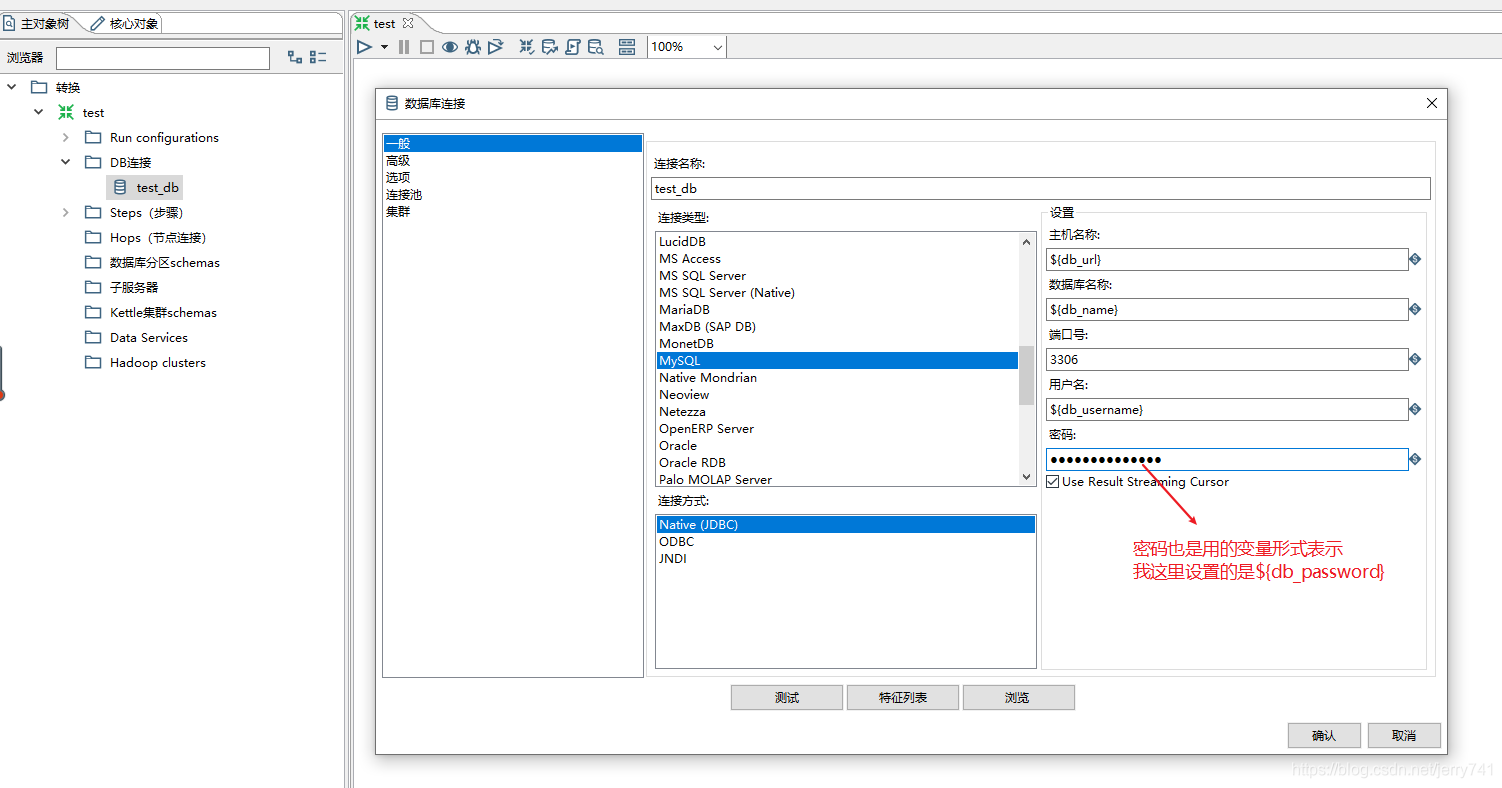Click the 密码 password field
This screenshot has height=788, width=1502.
(1227, 459)
